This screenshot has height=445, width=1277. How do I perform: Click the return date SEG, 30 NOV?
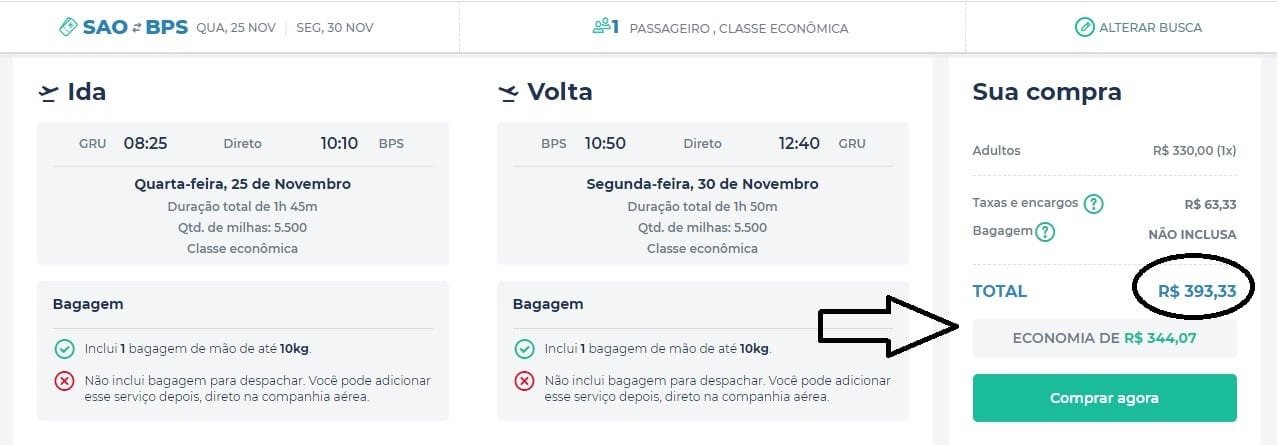point(335,28)
